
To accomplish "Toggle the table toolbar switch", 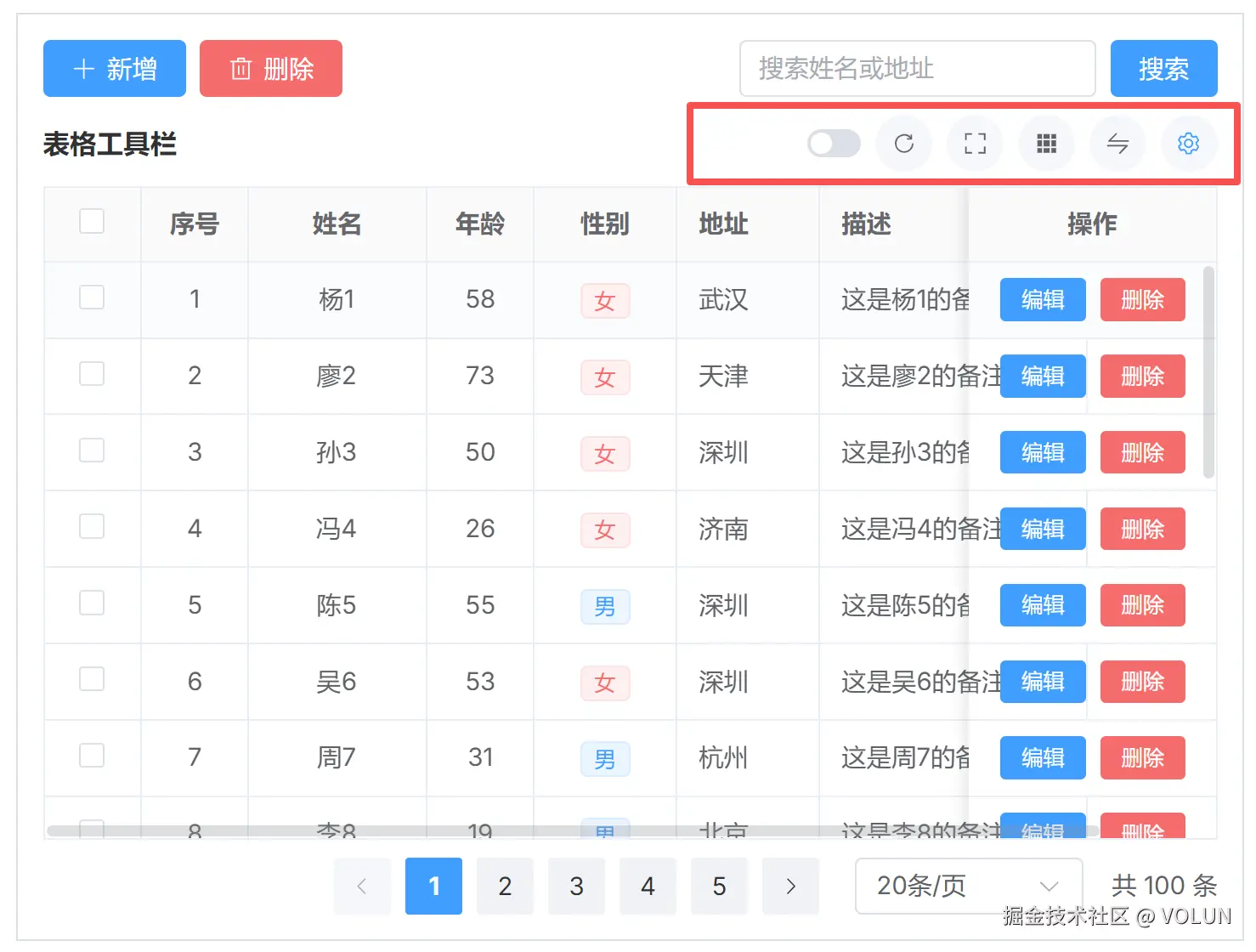I will click(834, 144).
